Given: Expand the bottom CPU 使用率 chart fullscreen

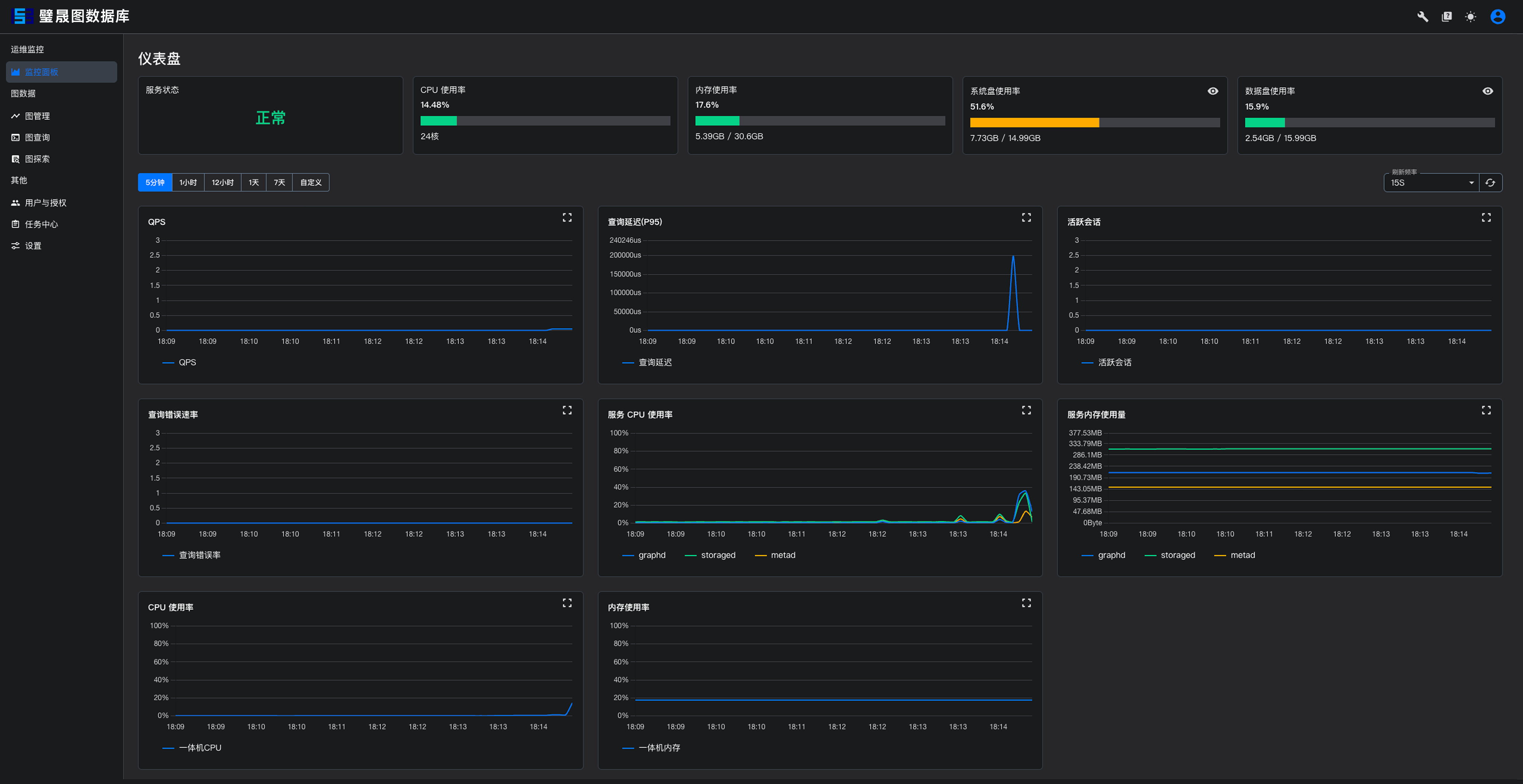Looking at the screenshot, I should (x=567, y=603).
